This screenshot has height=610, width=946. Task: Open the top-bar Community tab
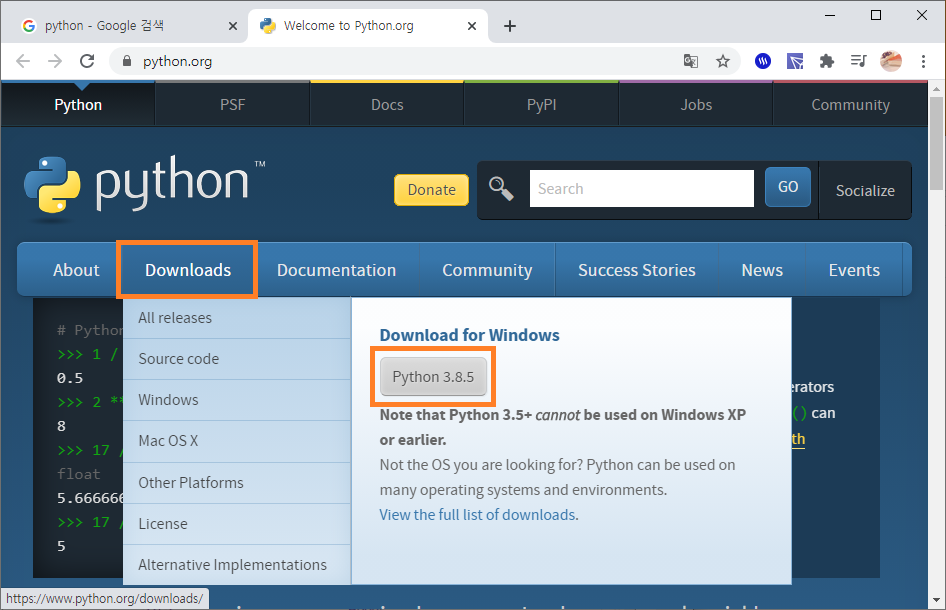point(851,105)
